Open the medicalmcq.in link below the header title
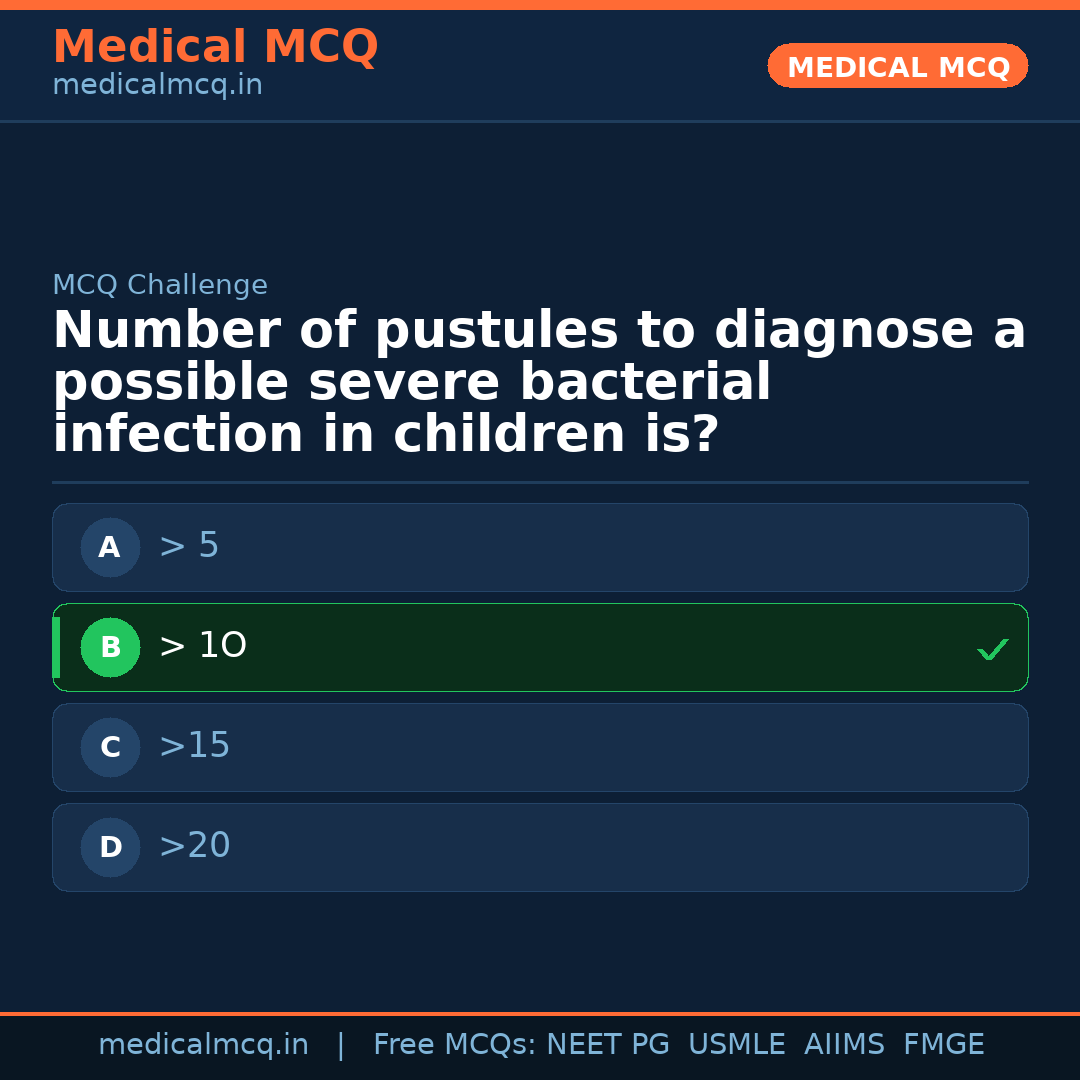This screenshot has height=1080, width=1080. point(157,86)
